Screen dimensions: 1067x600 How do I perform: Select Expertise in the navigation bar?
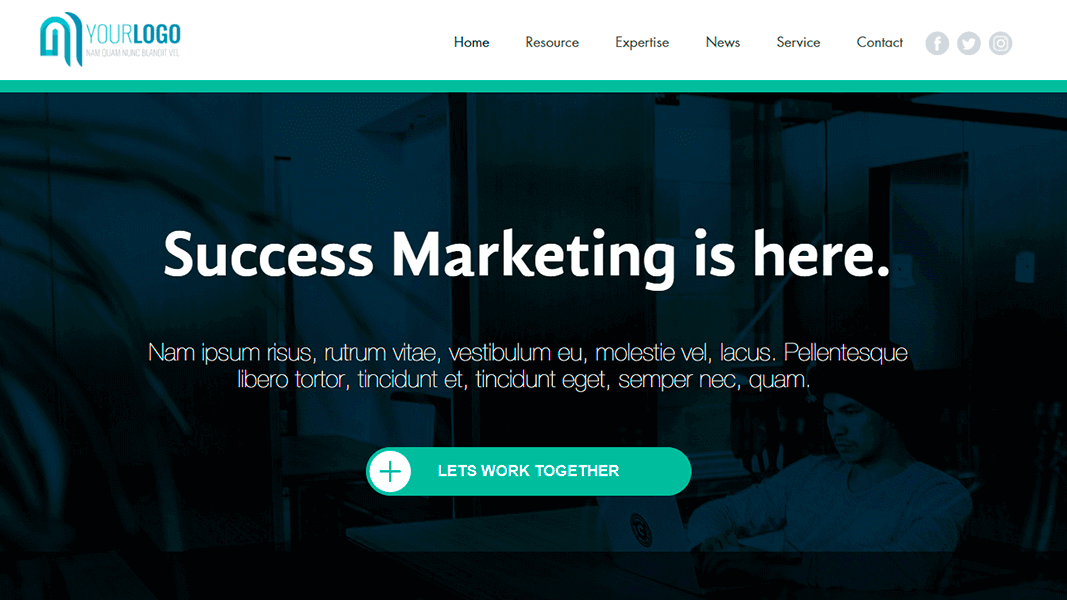coord(642,42)
